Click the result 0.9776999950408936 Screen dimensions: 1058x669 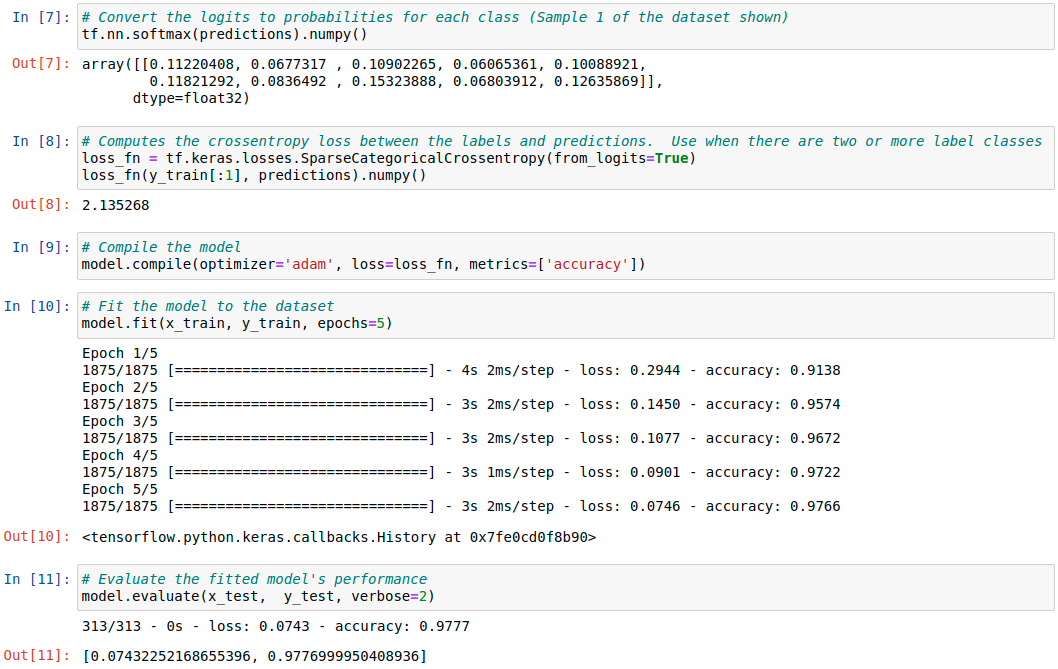(343, 656)
